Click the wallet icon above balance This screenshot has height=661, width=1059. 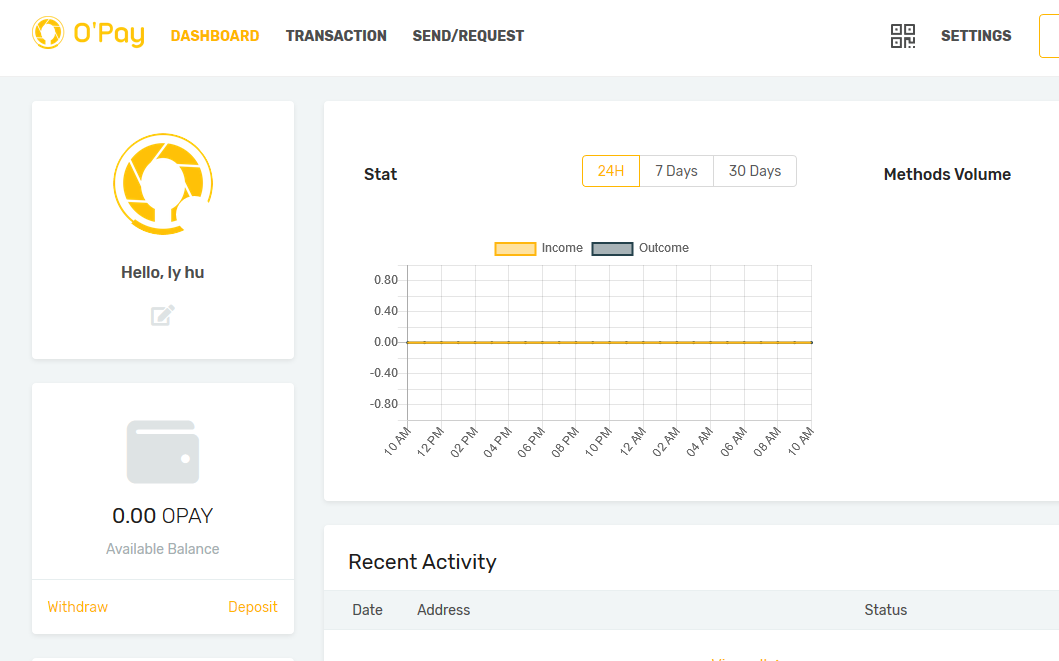click(x=163, y=452)
